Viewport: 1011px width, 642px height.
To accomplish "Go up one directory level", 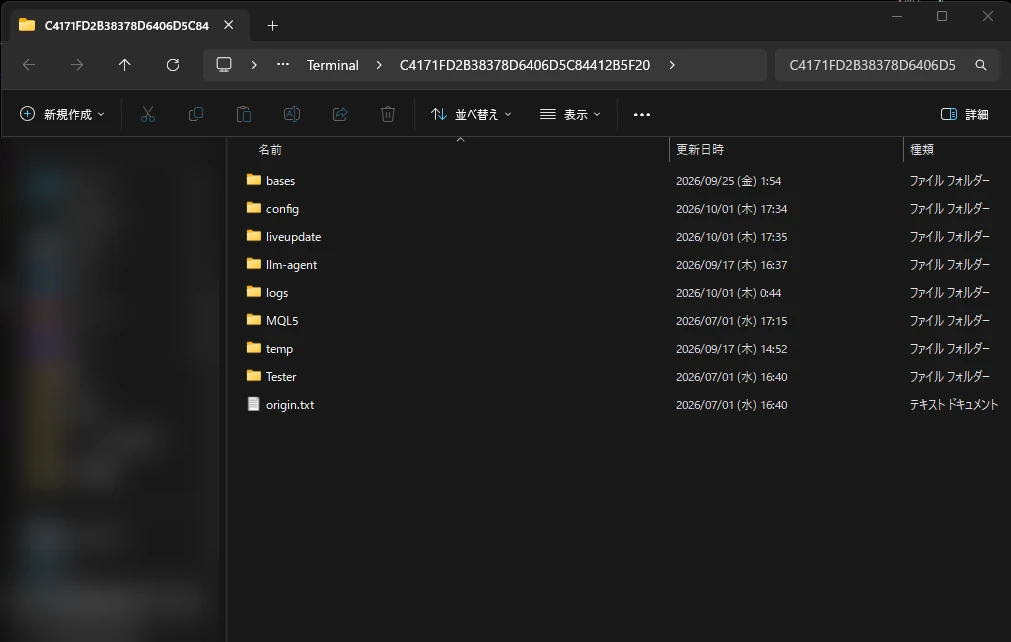I will click(x=124, y=65).
